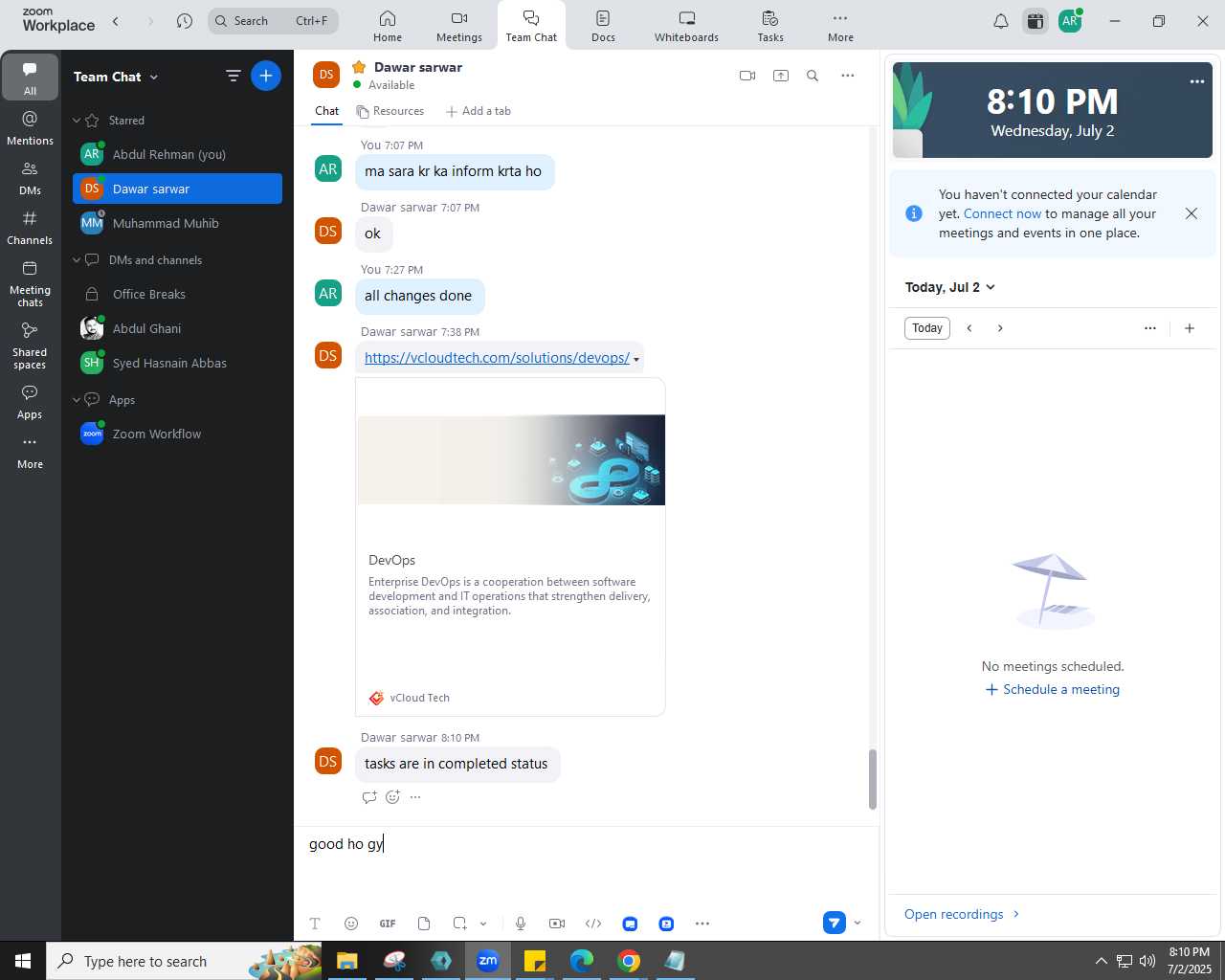The height and width of the screenshot is (980, 1225).
Task: Open vcloudtech.com devops link
Action: coord(497,358)
